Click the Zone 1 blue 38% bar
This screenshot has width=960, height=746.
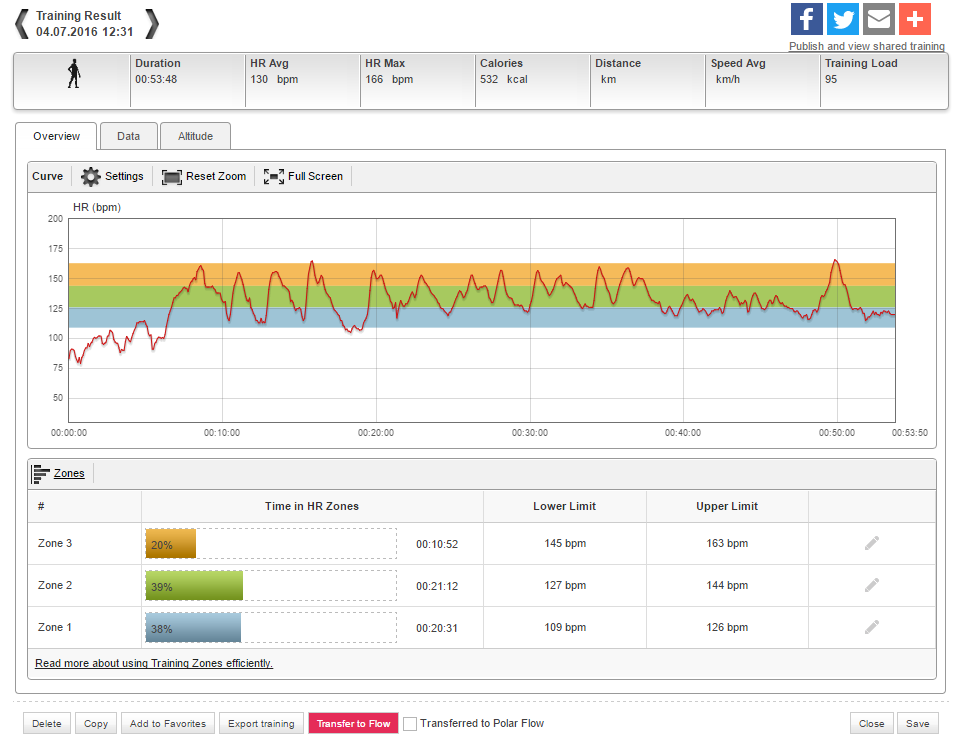pos(193,628)
